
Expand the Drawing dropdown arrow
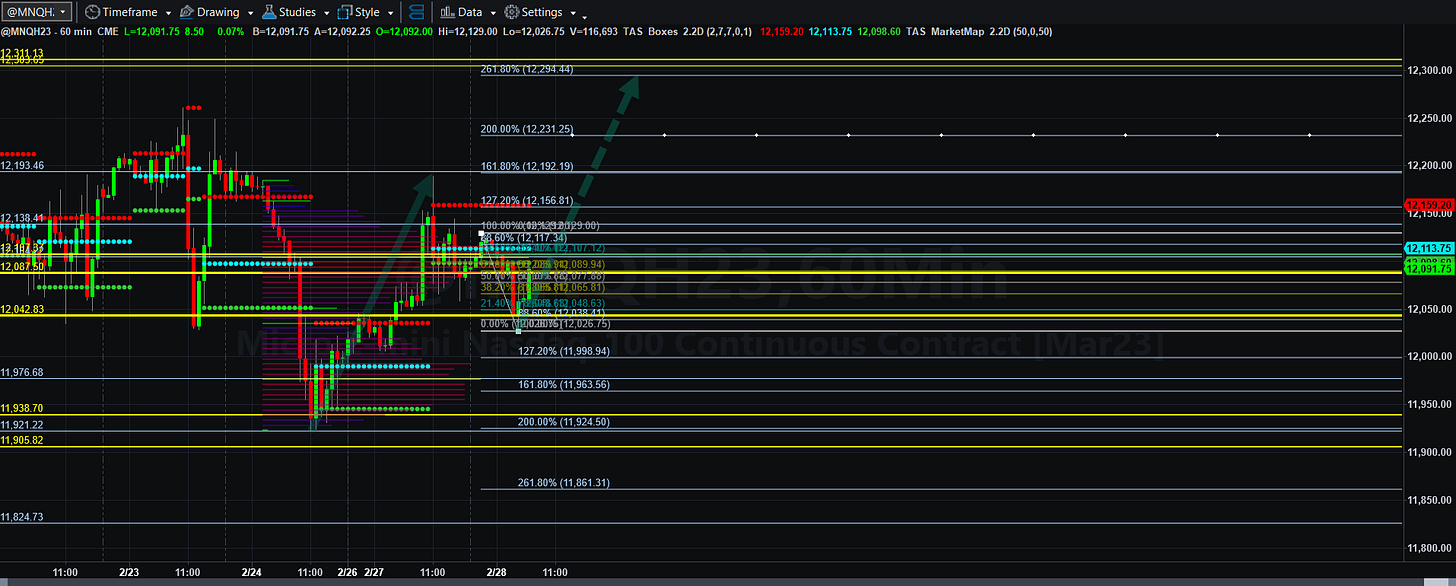248,13
